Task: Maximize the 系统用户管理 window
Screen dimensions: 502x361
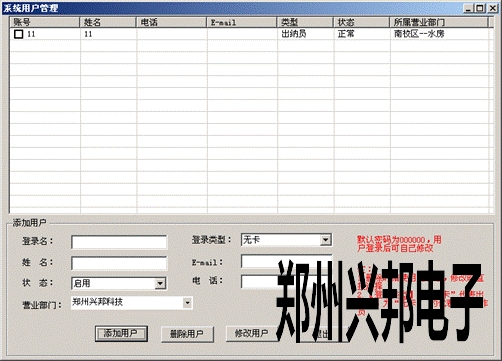Action: 480,8
